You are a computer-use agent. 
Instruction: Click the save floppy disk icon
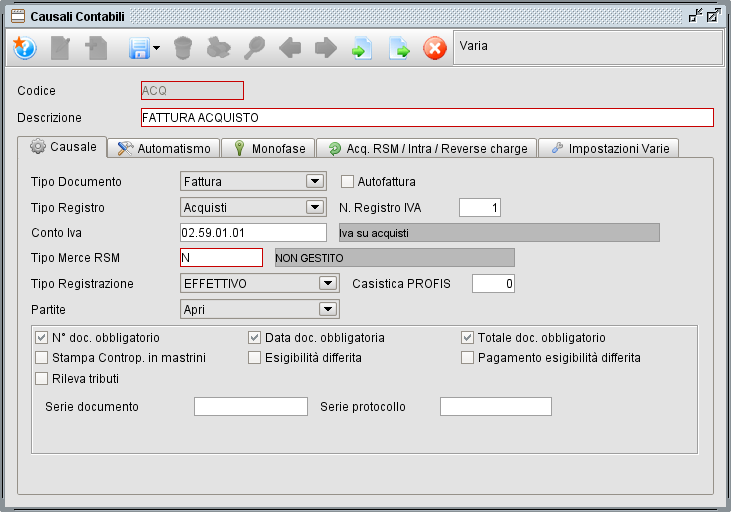tap(136, 48)
